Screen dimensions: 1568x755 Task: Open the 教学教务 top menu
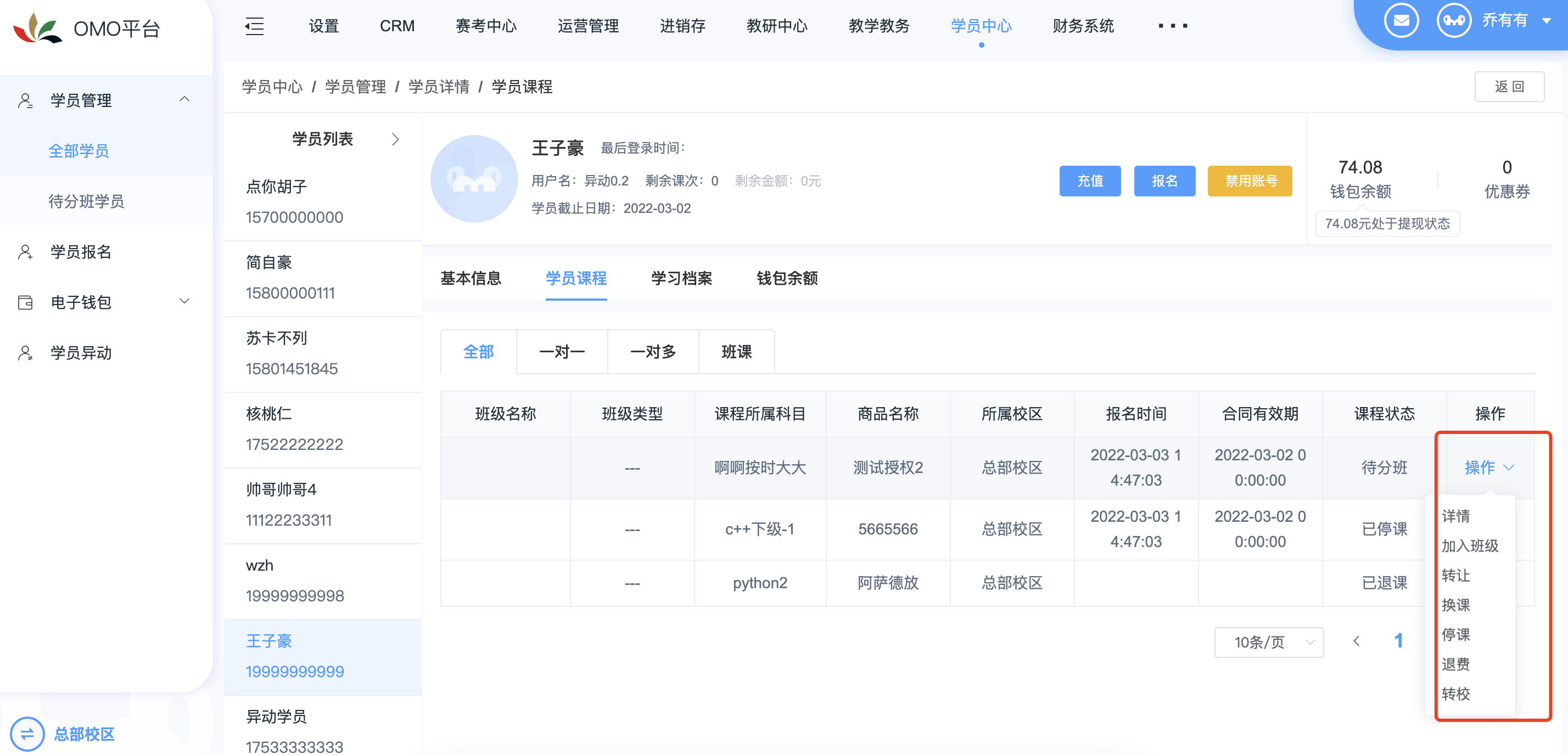coord(879,26)
